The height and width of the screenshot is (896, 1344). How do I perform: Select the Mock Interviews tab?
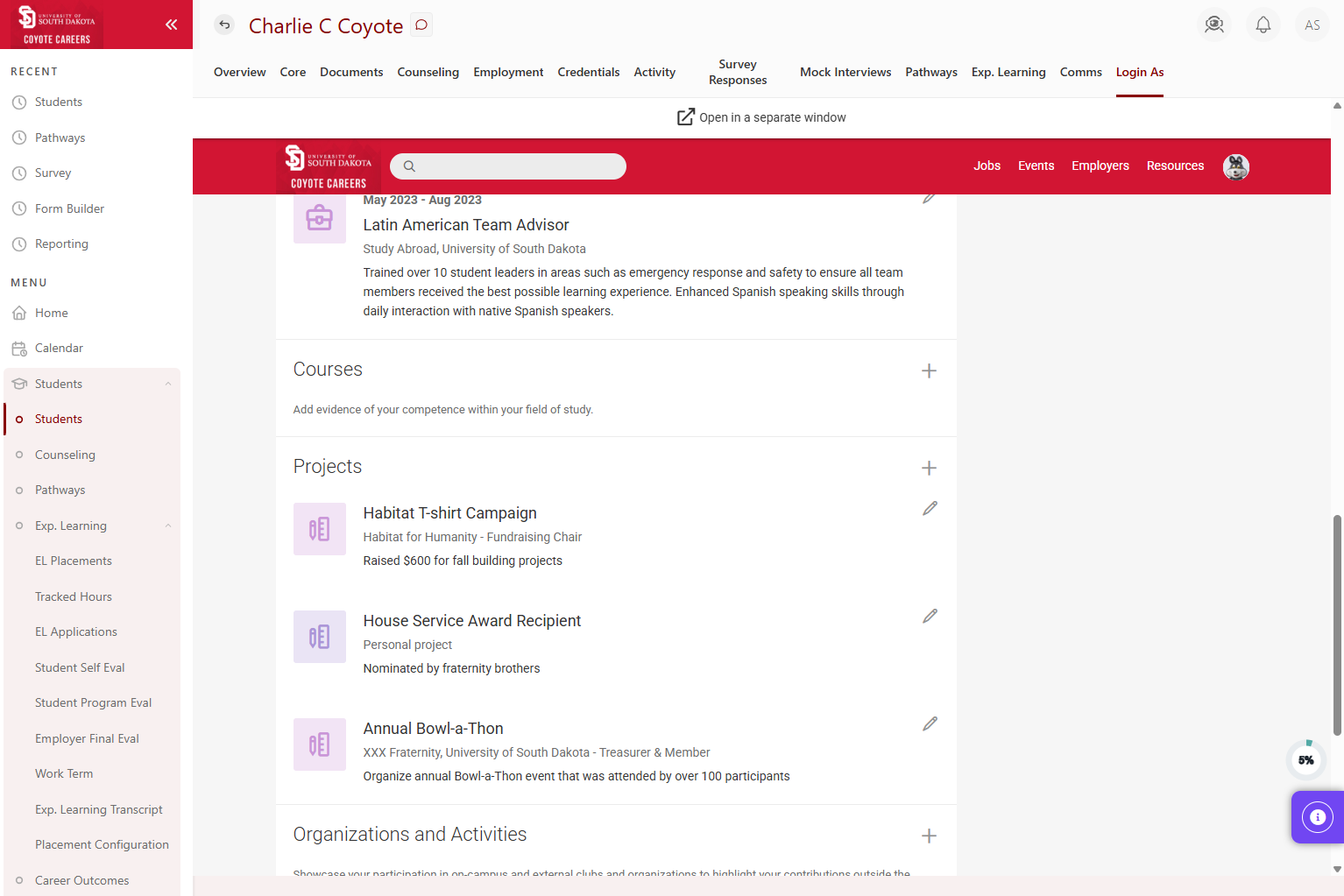click(845, 72)
